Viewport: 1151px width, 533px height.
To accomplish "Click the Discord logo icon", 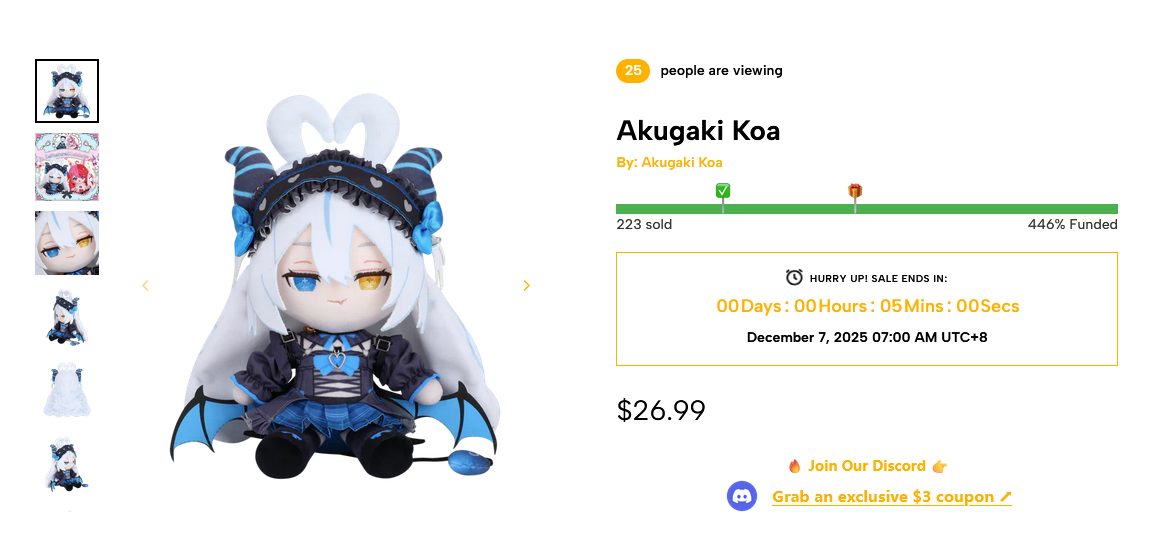I will tap(741, 496).
